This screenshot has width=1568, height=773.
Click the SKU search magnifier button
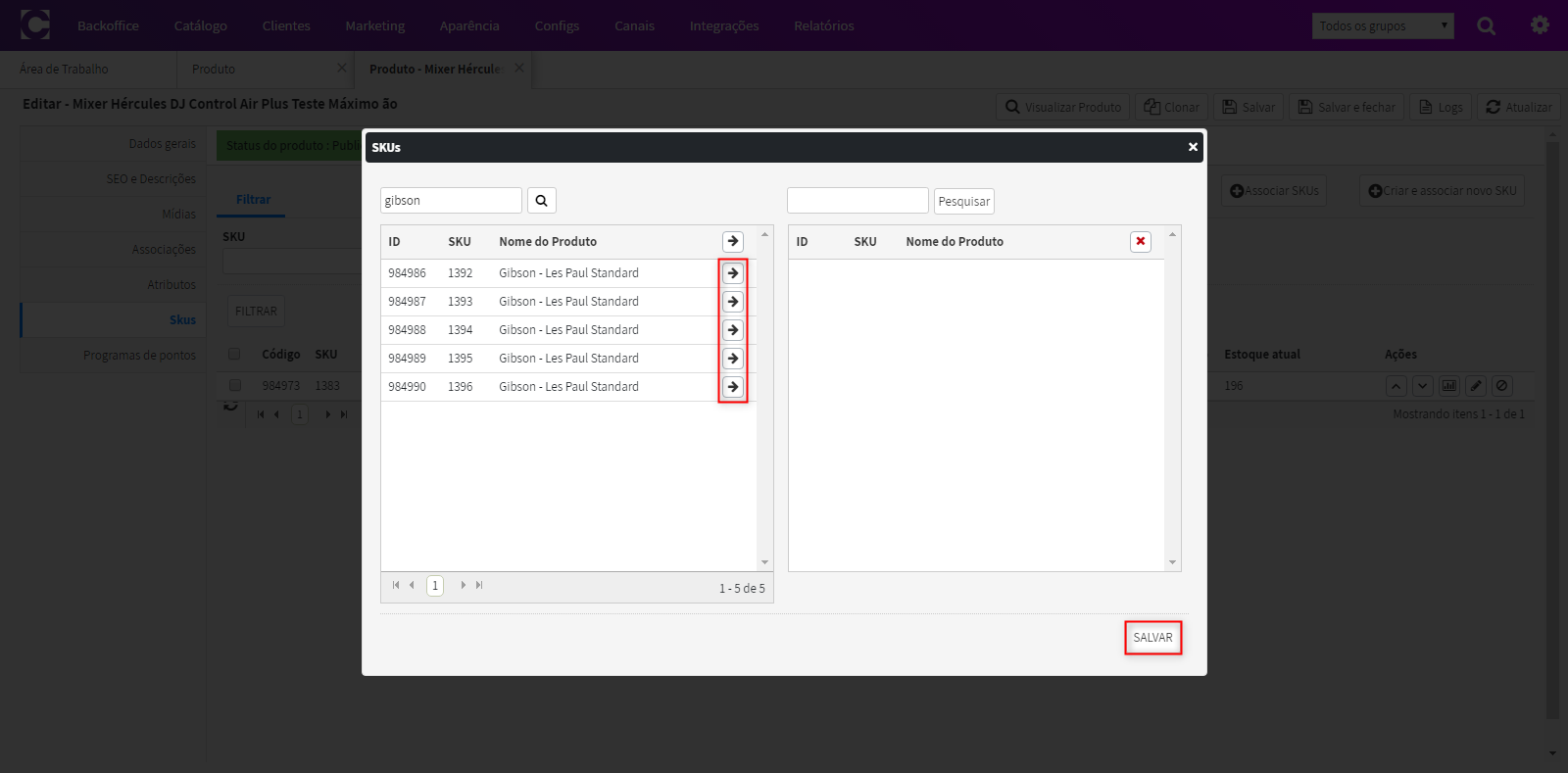tap(542, 201)
